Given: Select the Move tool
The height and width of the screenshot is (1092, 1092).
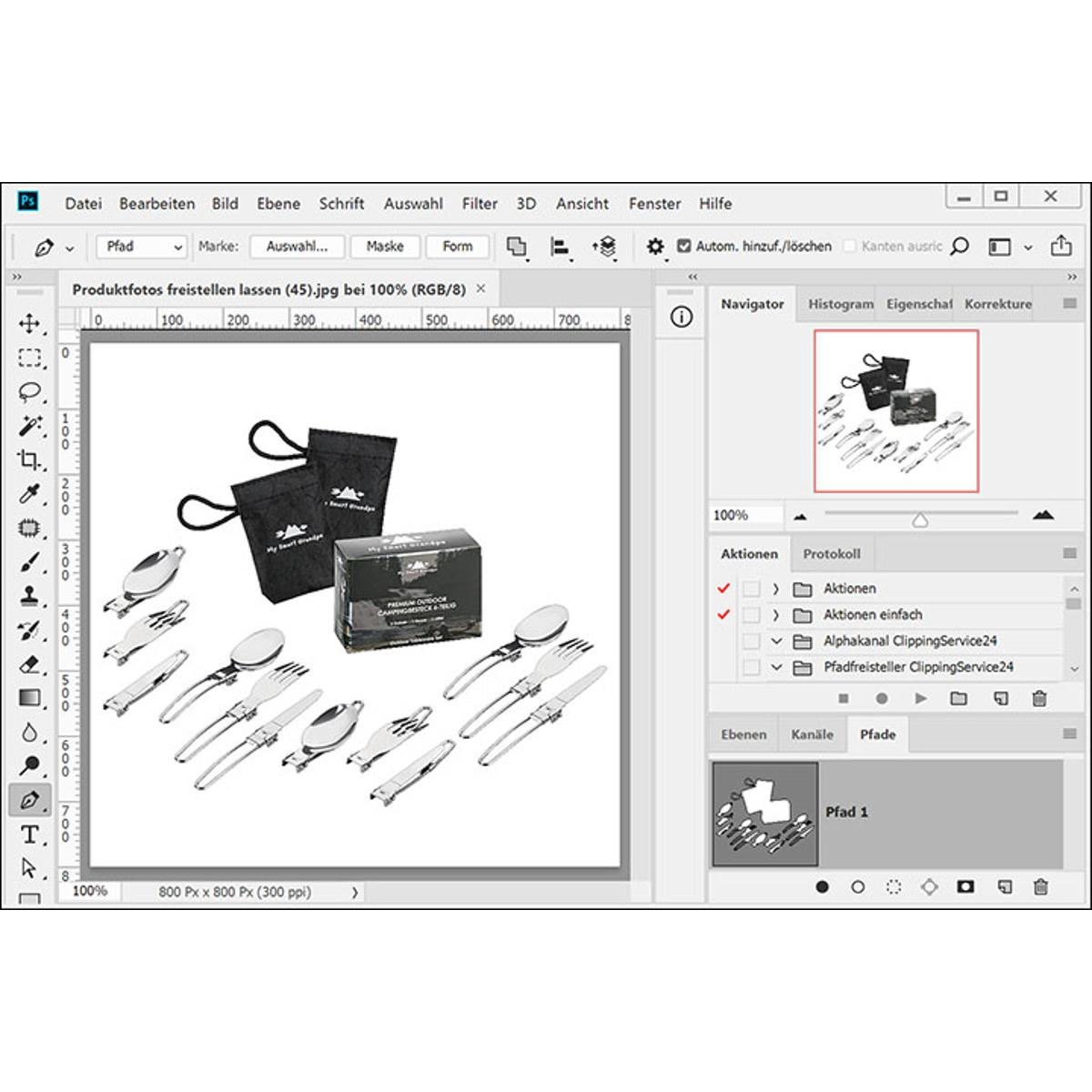Looking at the screenshot, I should pyautogui.click(x=29, y=324).
